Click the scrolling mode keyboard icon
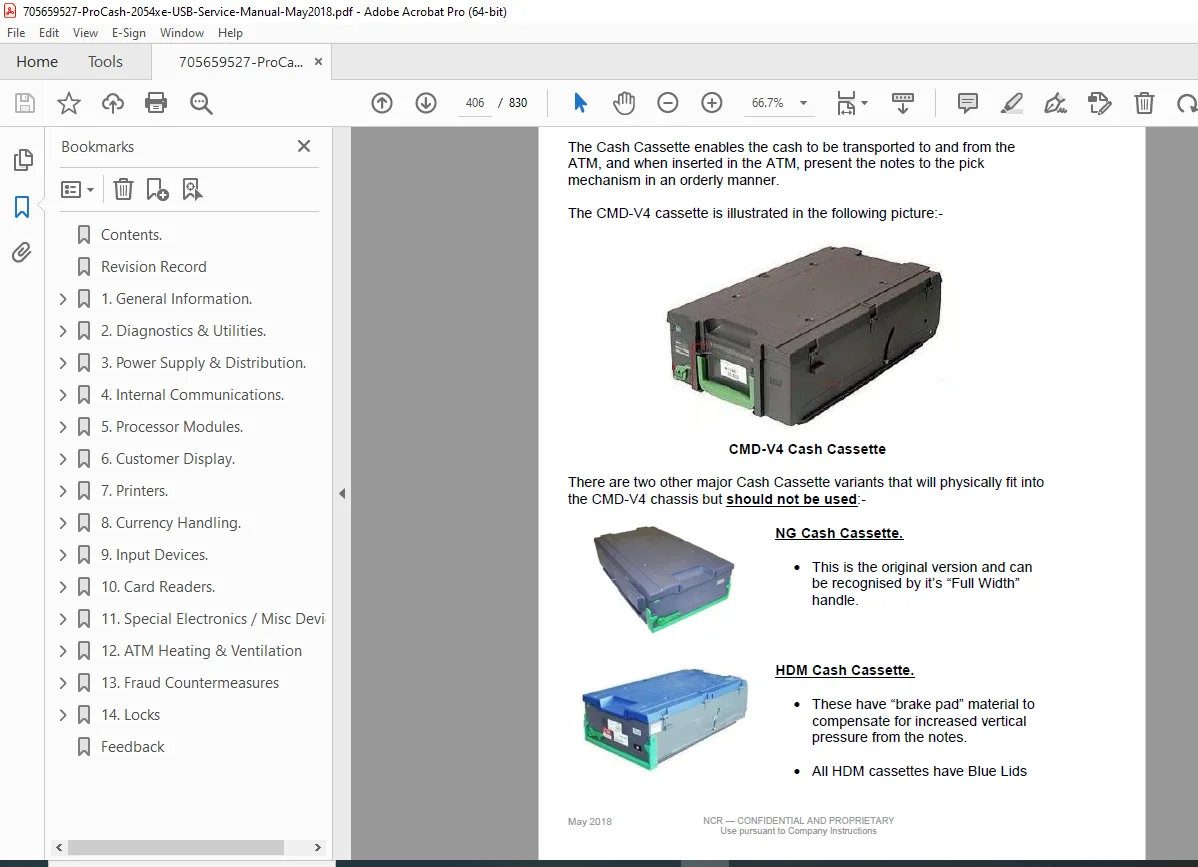 point(902,102)
